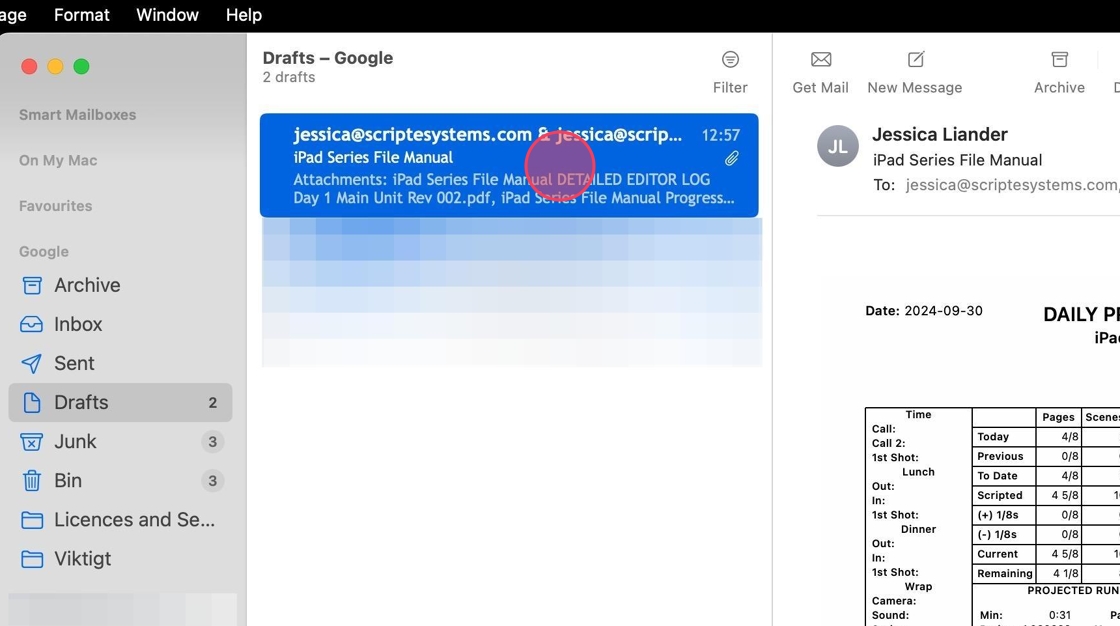Expand the Smart Mailboxes section
This screenshot has height=626, width=1120.
77,115
